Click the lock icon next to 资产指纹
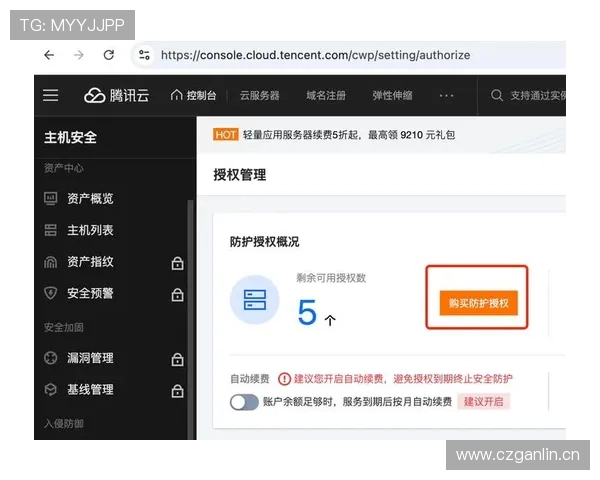This screenshot has width=600, height=480. point(177,263)
